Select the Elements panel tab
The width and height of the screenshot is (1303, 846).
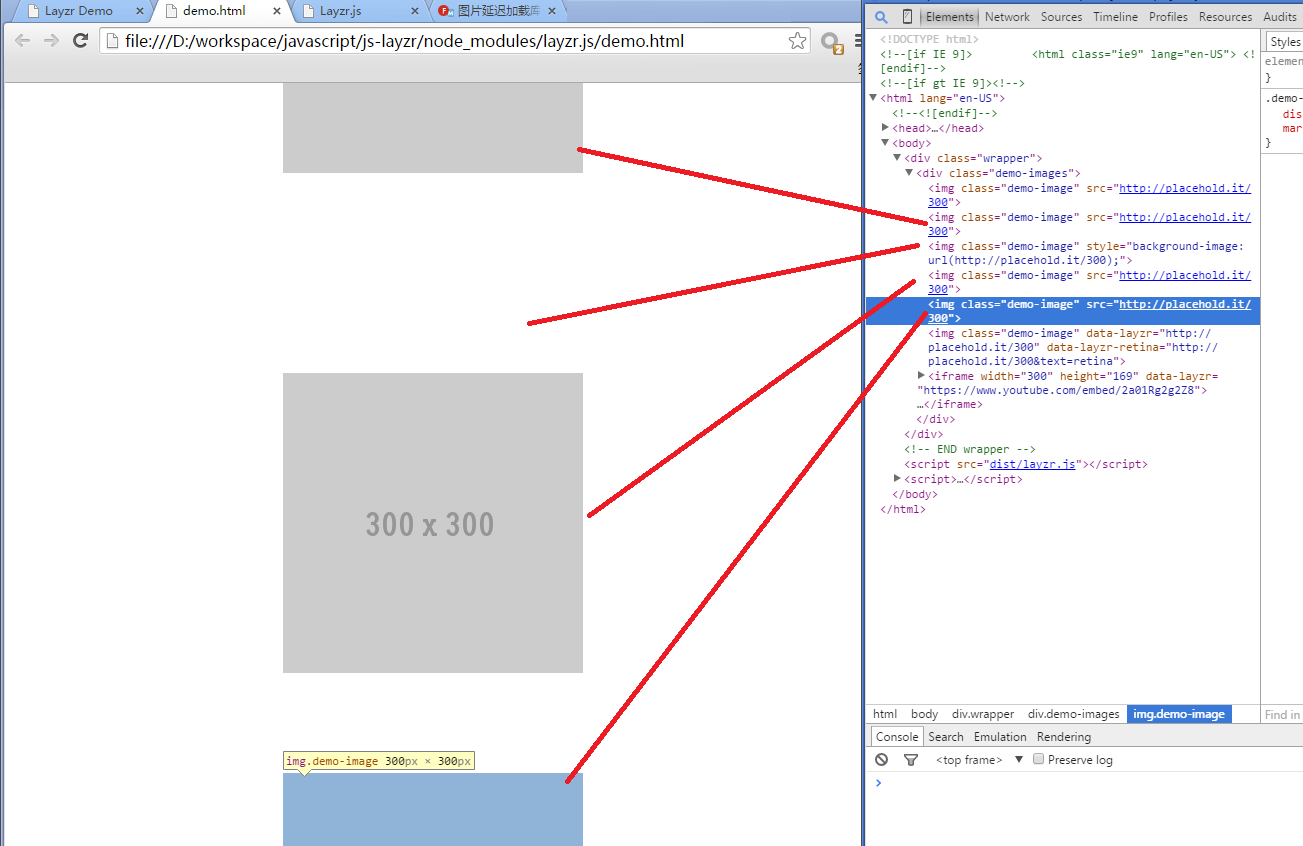(x=949, y=17)
